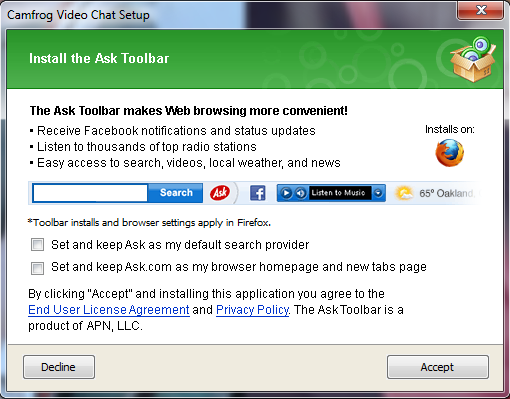The image size is (510, 399).
Task: Close the Camfrog Video Chat Setup window
Action: click(480, 10)
